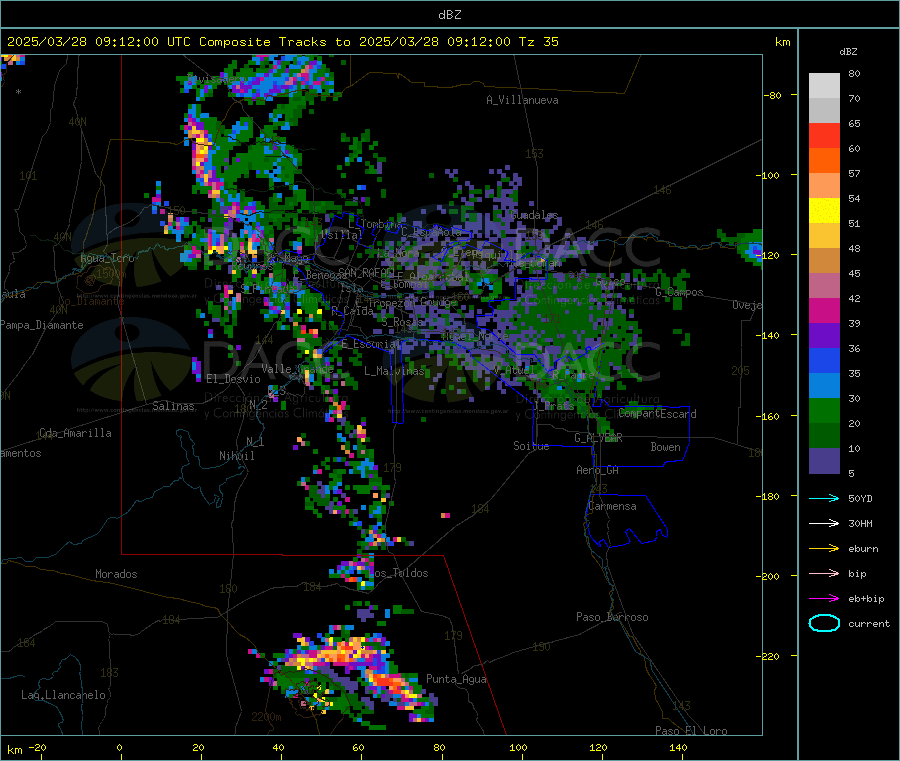Click the magenta eb+bip arrow in legend
The width and height of the screenshot is (900, 761).
pos(824,599)
